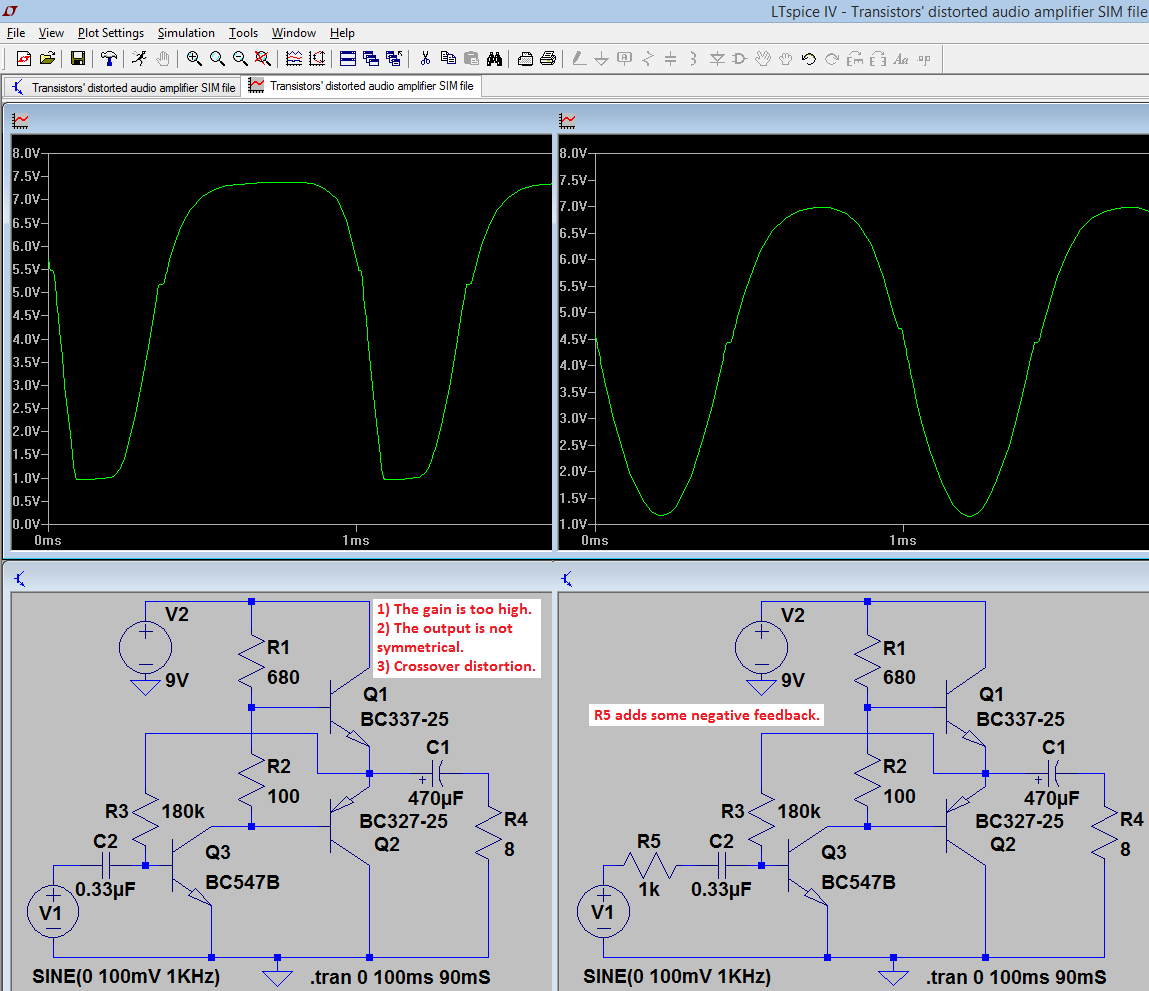The width and height of the screenshot is (1149, 991).
Task: Open the Plot Settings menu
Action: pyautogui.click(x=111, y=33)
